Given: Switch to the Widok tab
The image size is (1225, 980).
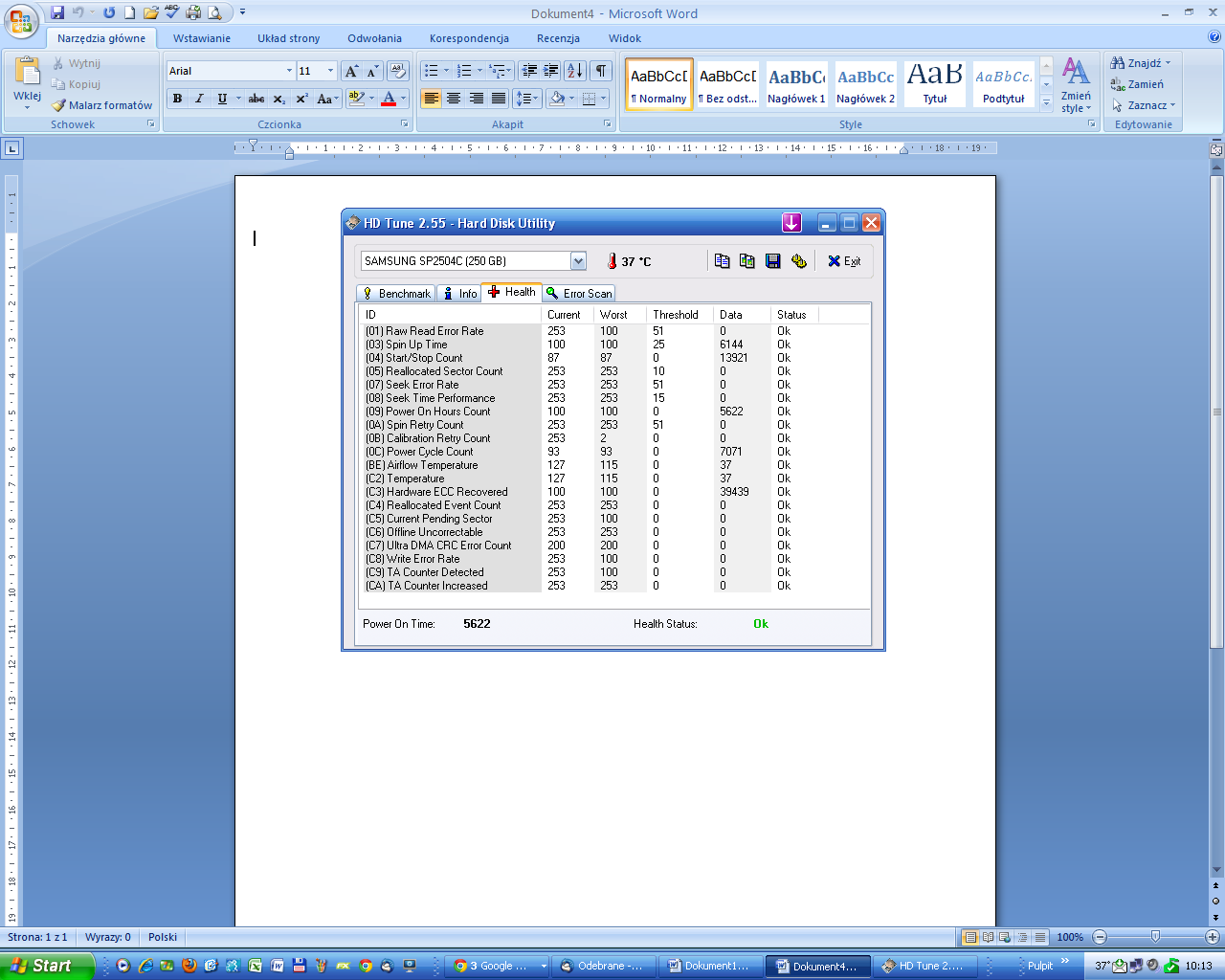Looking at the screenshot, I should pos(624,38).
